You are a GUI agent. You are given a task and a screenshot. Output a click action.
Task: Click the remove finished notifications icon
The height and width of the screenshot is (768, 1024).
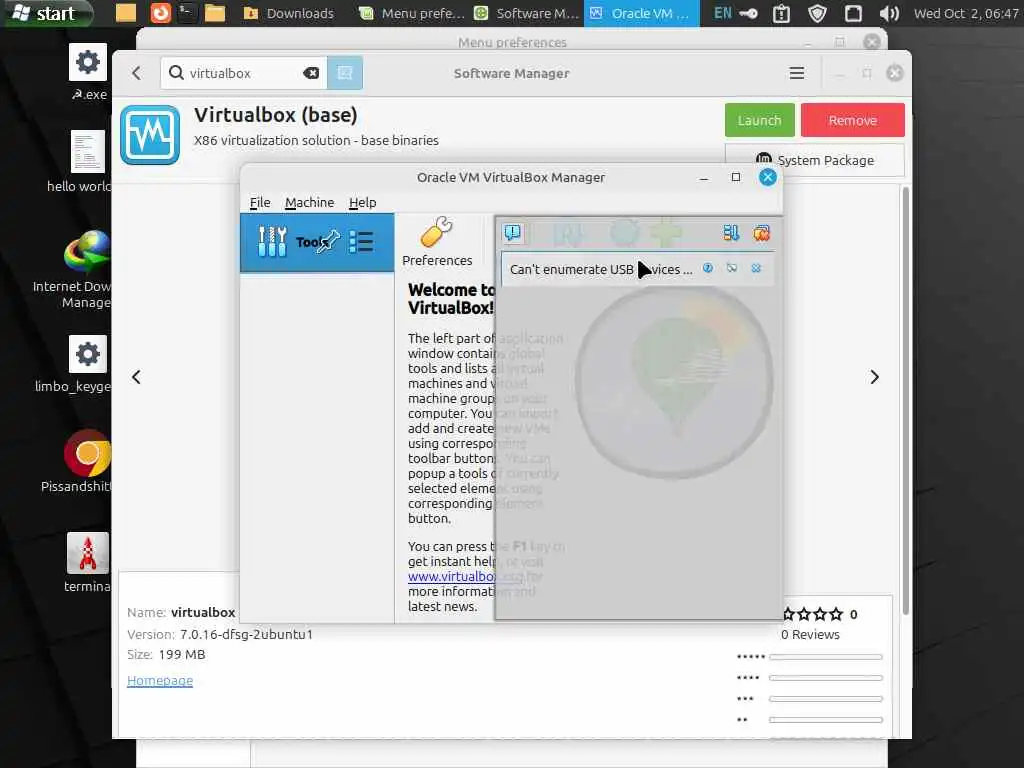coord(761,233)
